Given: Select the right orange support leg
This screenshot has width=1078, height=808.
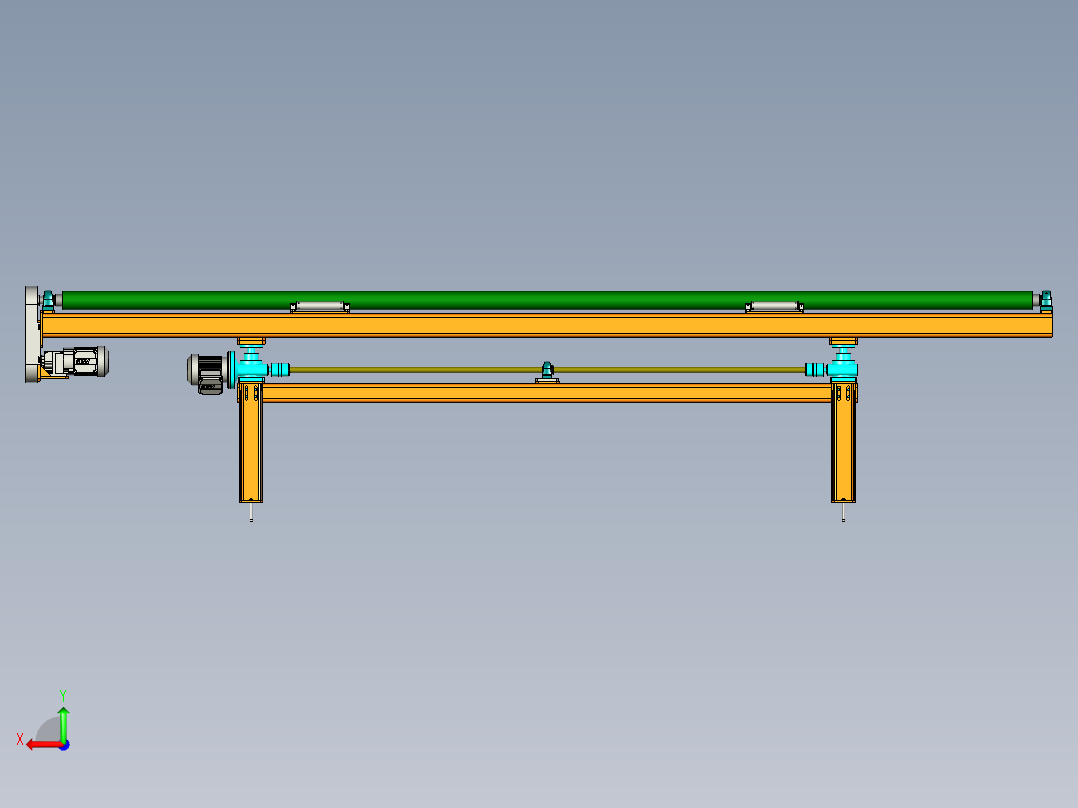Looking at the screenshot, I should coord(844,444).
